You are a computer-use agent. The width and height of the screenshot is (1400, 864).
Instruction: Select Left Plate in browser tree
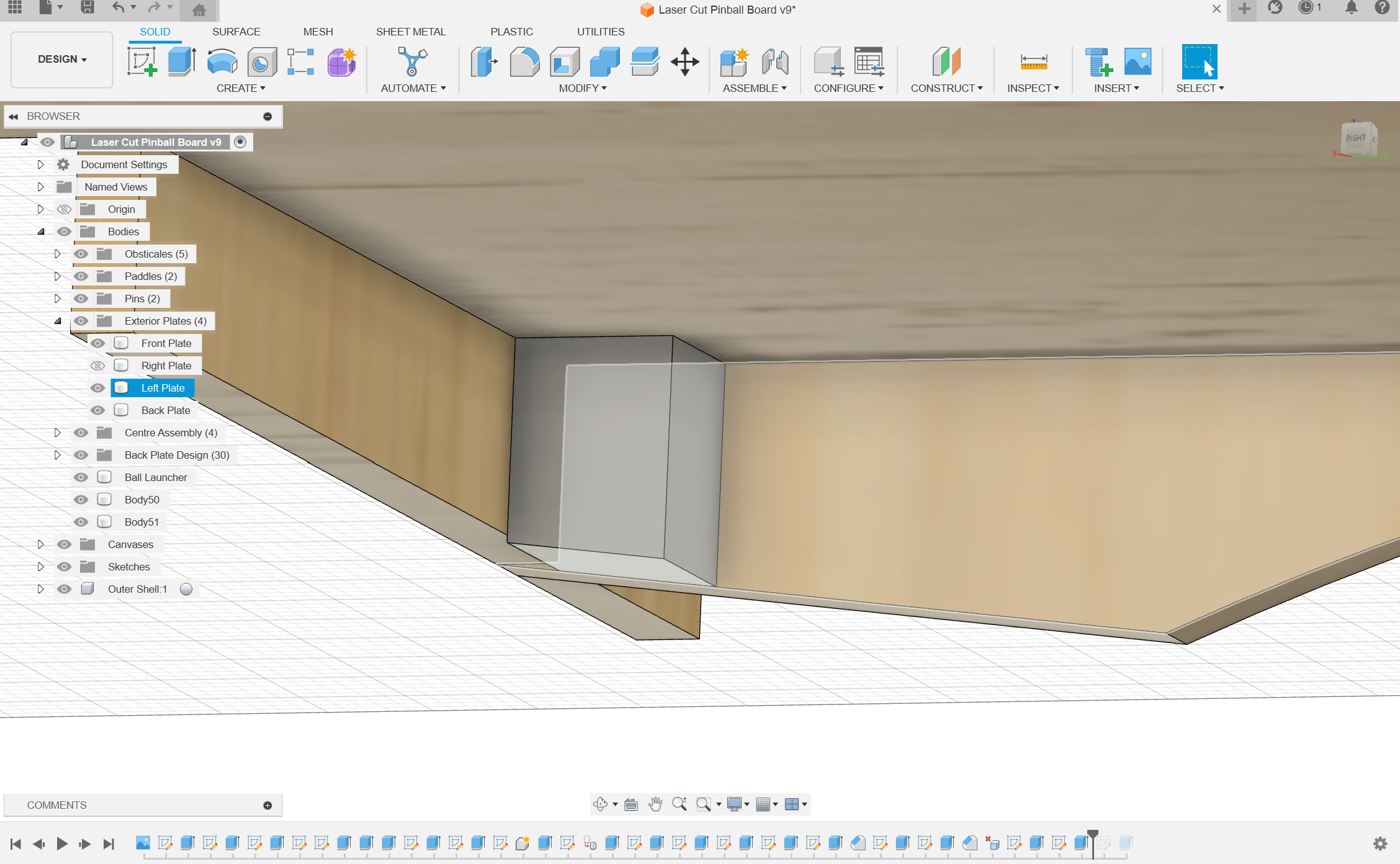pos(163,388)
